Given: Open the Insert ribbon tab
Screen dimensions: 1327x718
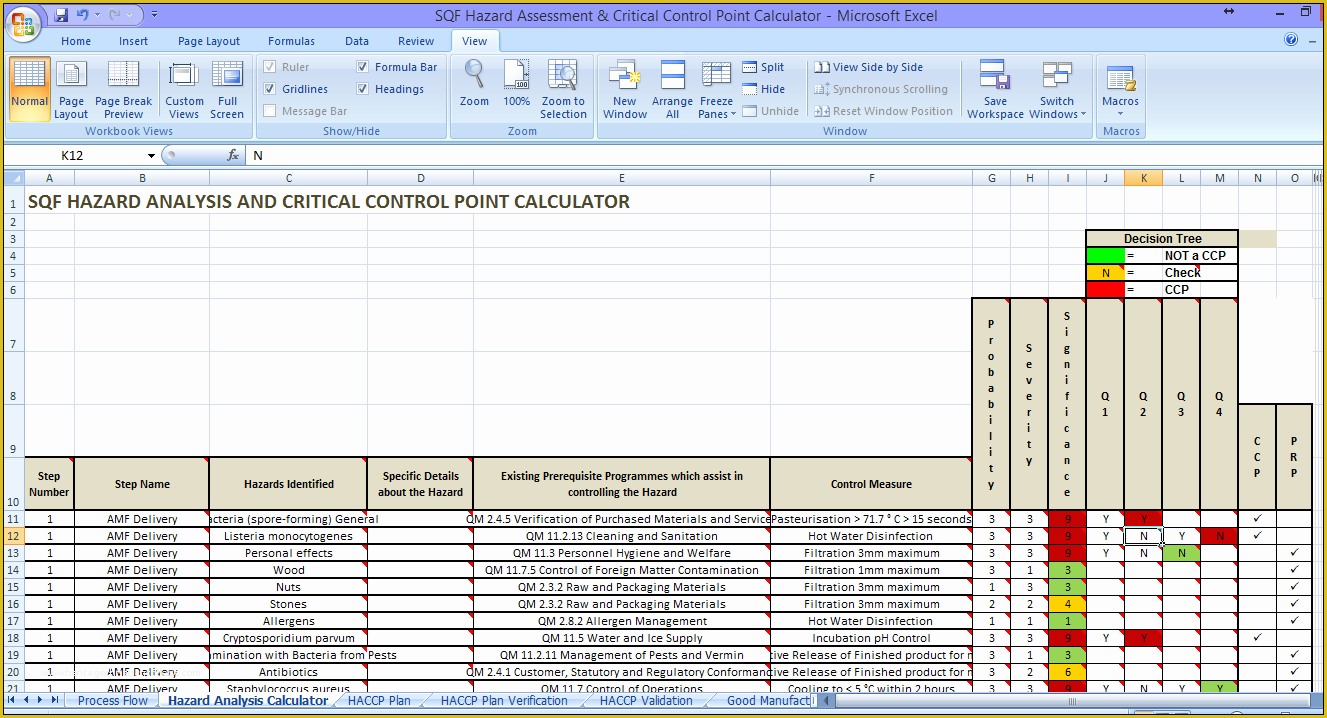Looking at the screenshot, I should click(x=133, y=41).
